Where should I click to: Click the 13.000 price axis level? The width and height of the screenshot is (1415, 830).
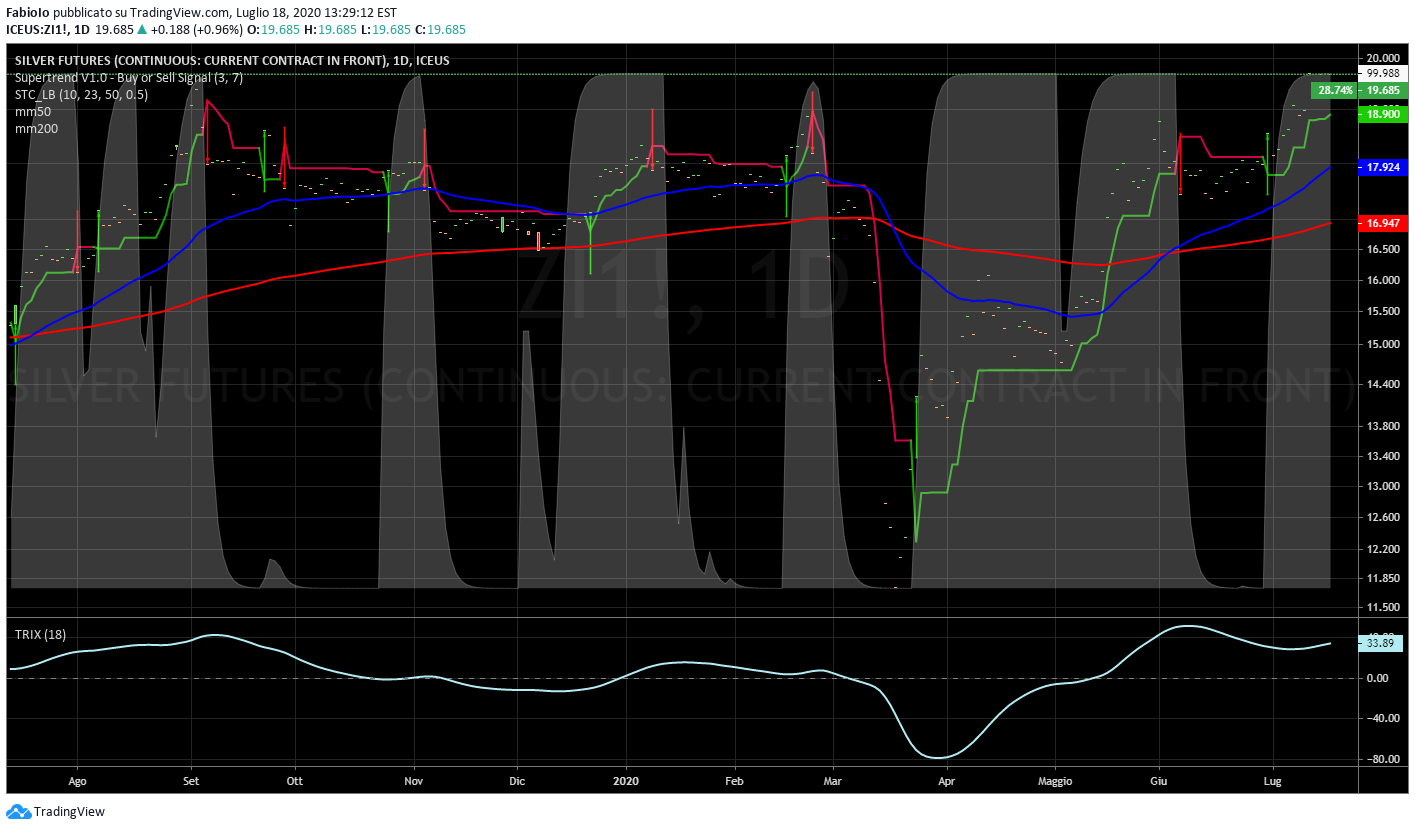(1383, 487)
